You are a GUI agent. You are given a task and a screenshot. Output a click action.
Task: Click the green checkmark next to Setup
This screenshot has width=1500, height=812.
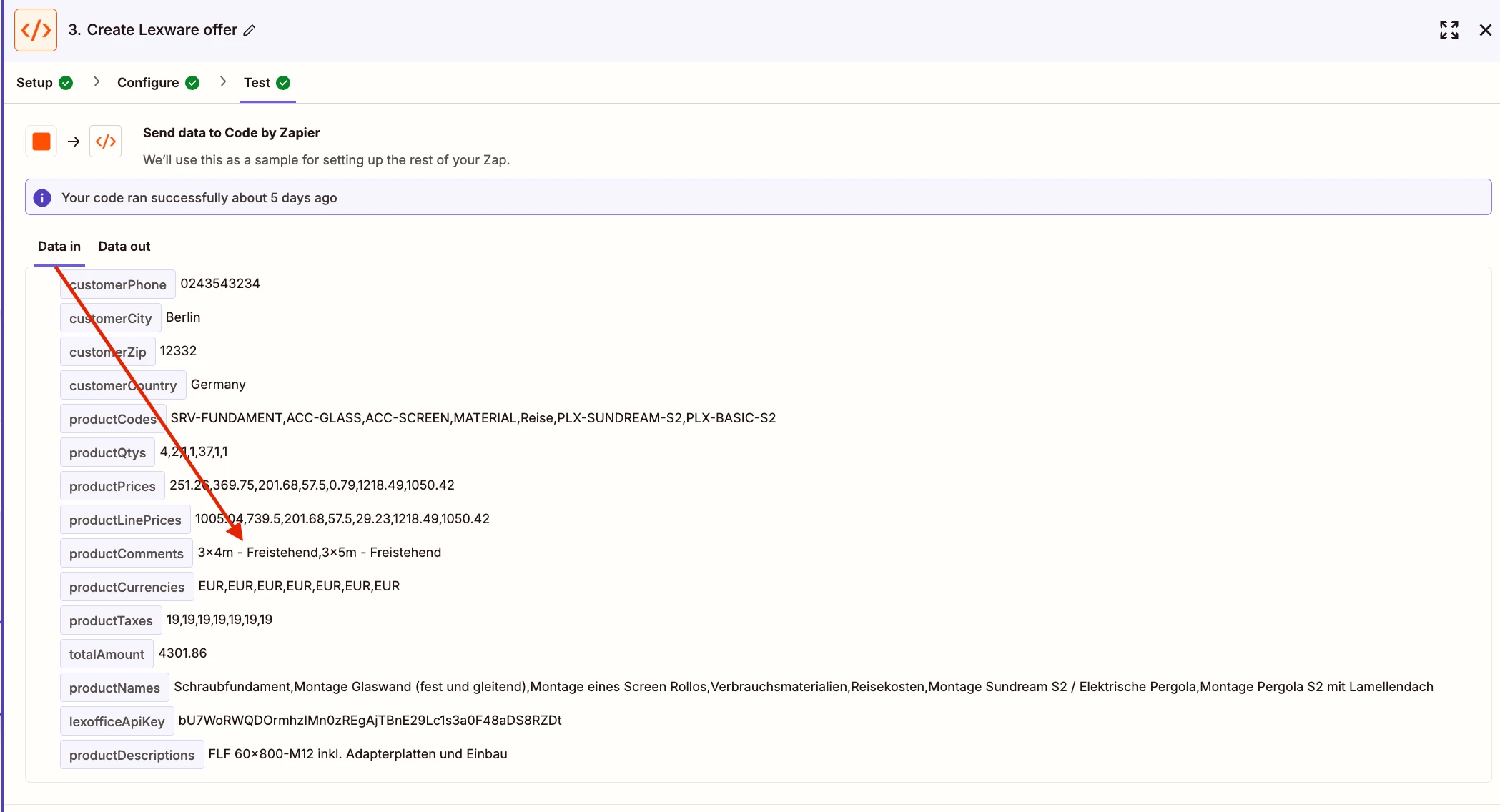[x=66, y=83]
